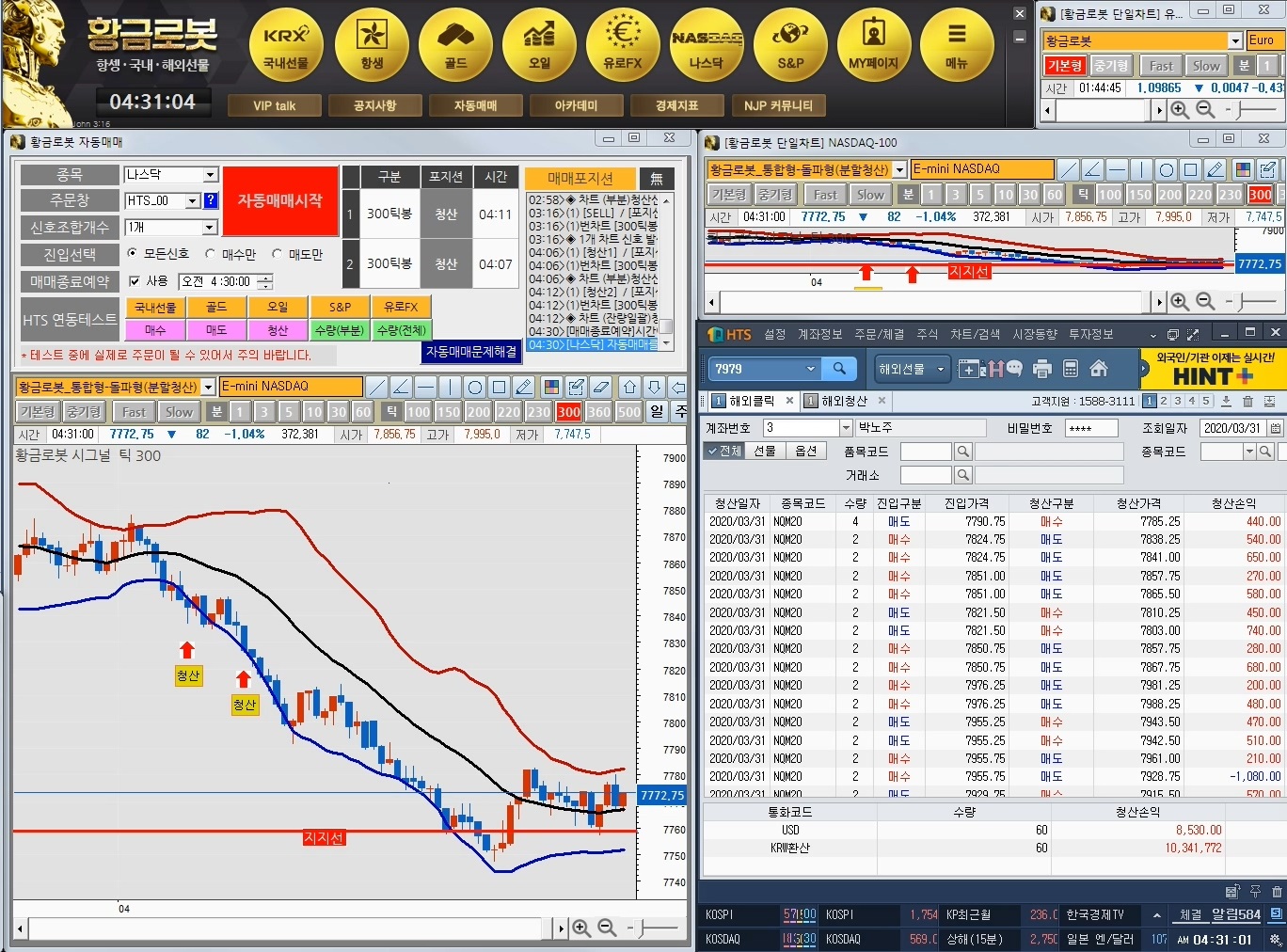Image resolution: width=1287 pixels, height=952 pixels.
Task: Open the color palette icon in main chart
Action: (x=552, y=387)
